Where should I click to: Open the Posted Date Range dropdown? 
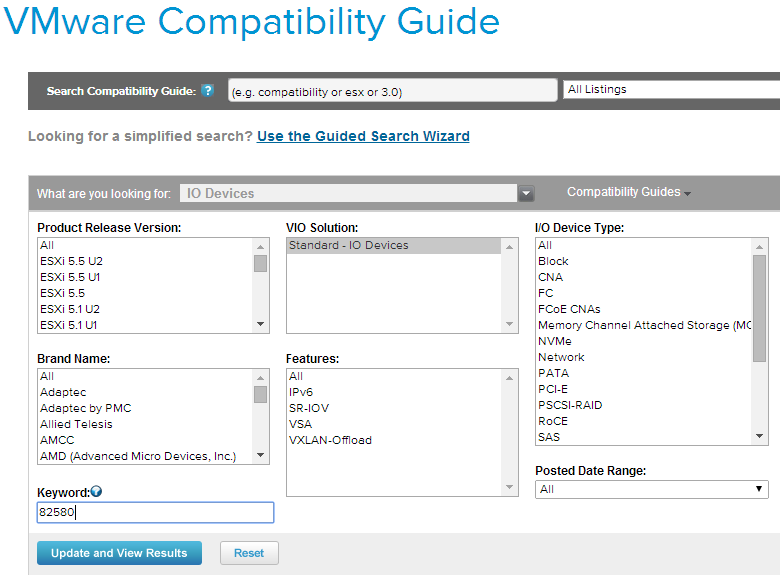pyautogui.click(x=651, y=489)
